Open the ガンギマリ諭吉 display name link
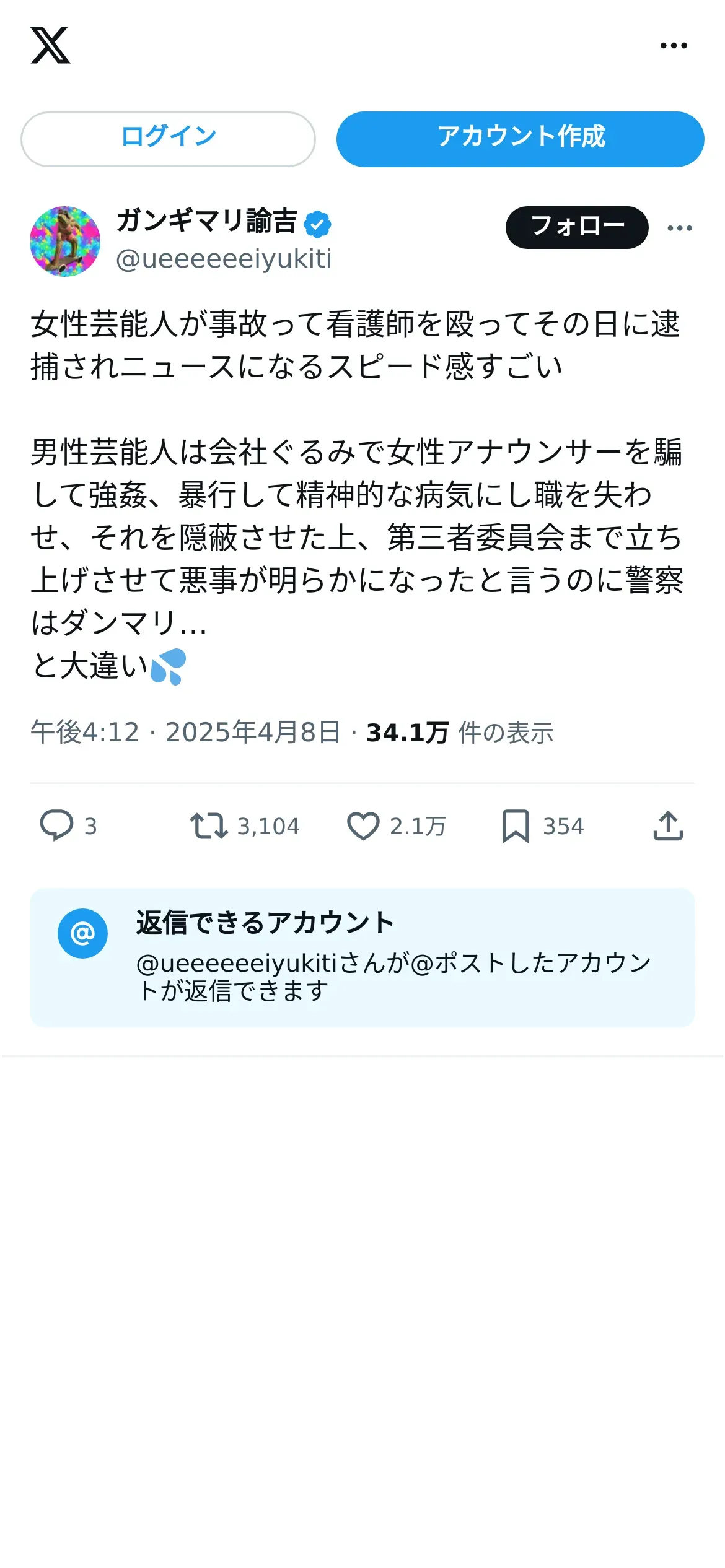This screenshot has height=1568, width=725. (x=206, y=222)
